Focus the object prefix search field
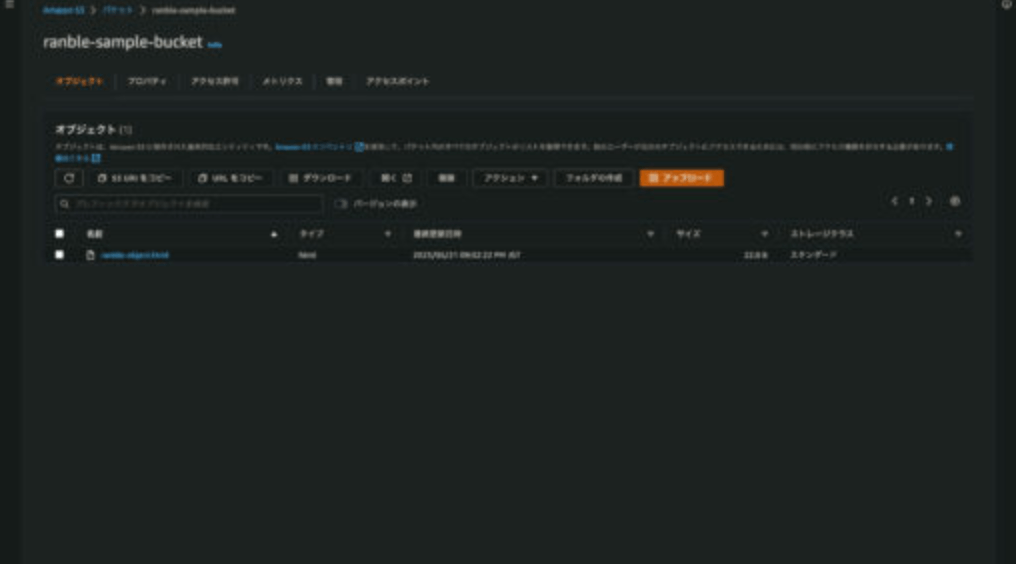This screenshot has width=1016, height=564. point(189,204)
